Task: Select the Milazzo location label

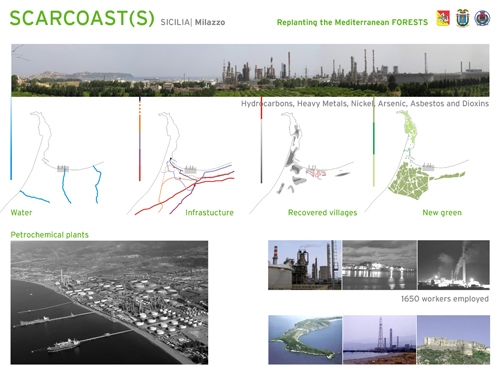Action: tap(210, 22)
